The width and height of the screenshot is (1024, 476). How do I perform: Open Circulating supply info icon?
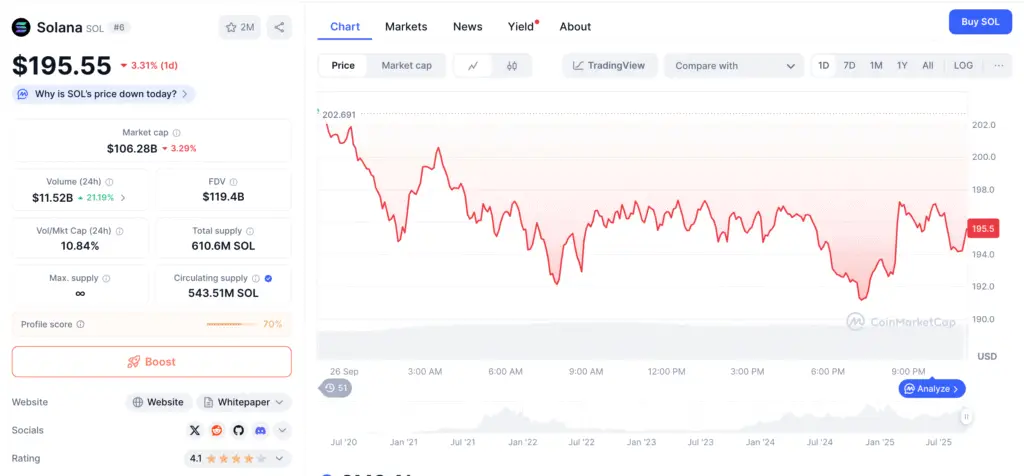coord(256,278)
